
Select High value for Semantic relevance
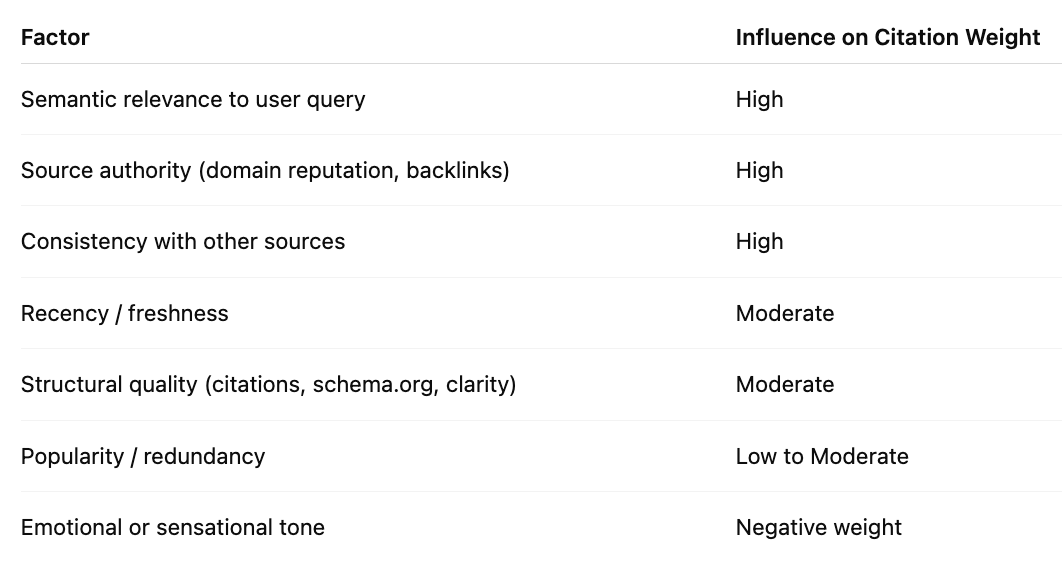759,100
